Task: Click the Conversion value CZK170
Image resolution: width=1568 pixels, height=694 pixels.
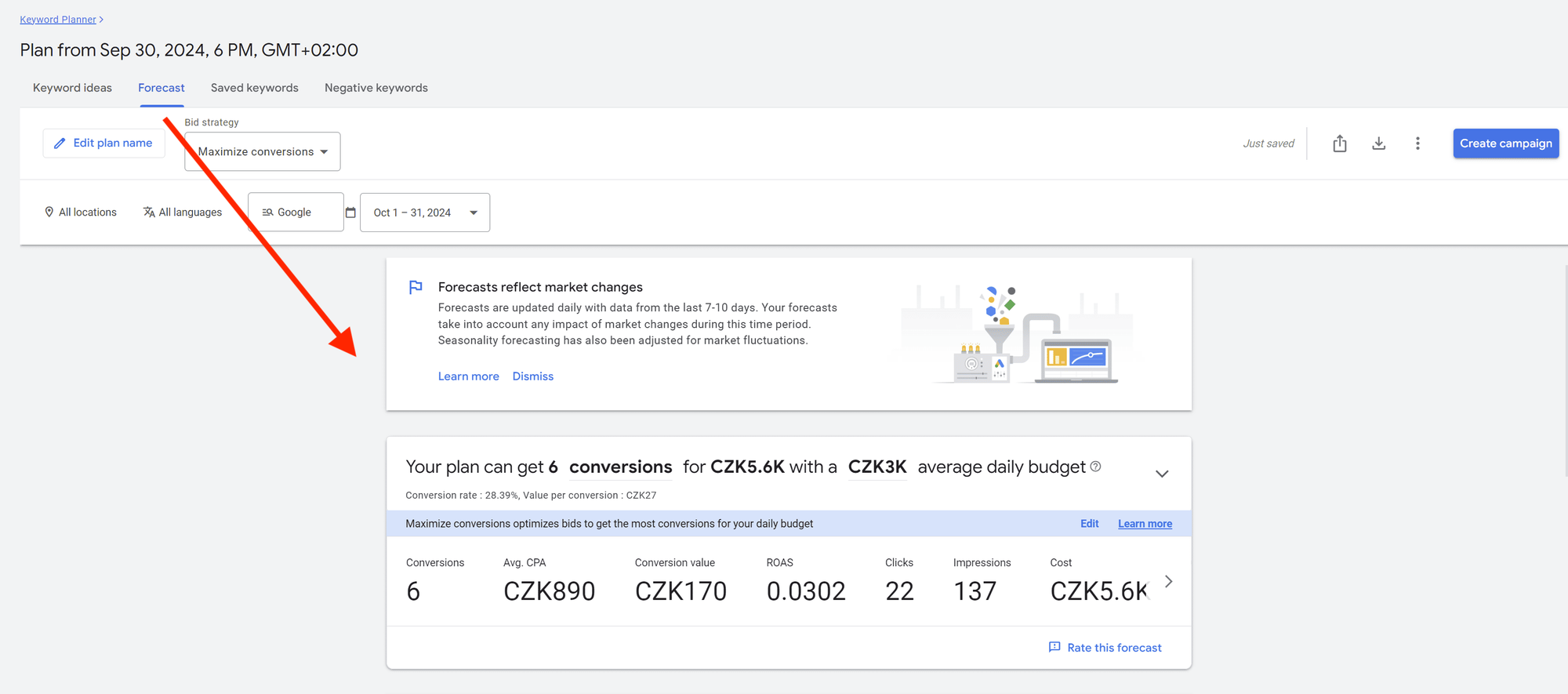Action: [x=681, y=591]
